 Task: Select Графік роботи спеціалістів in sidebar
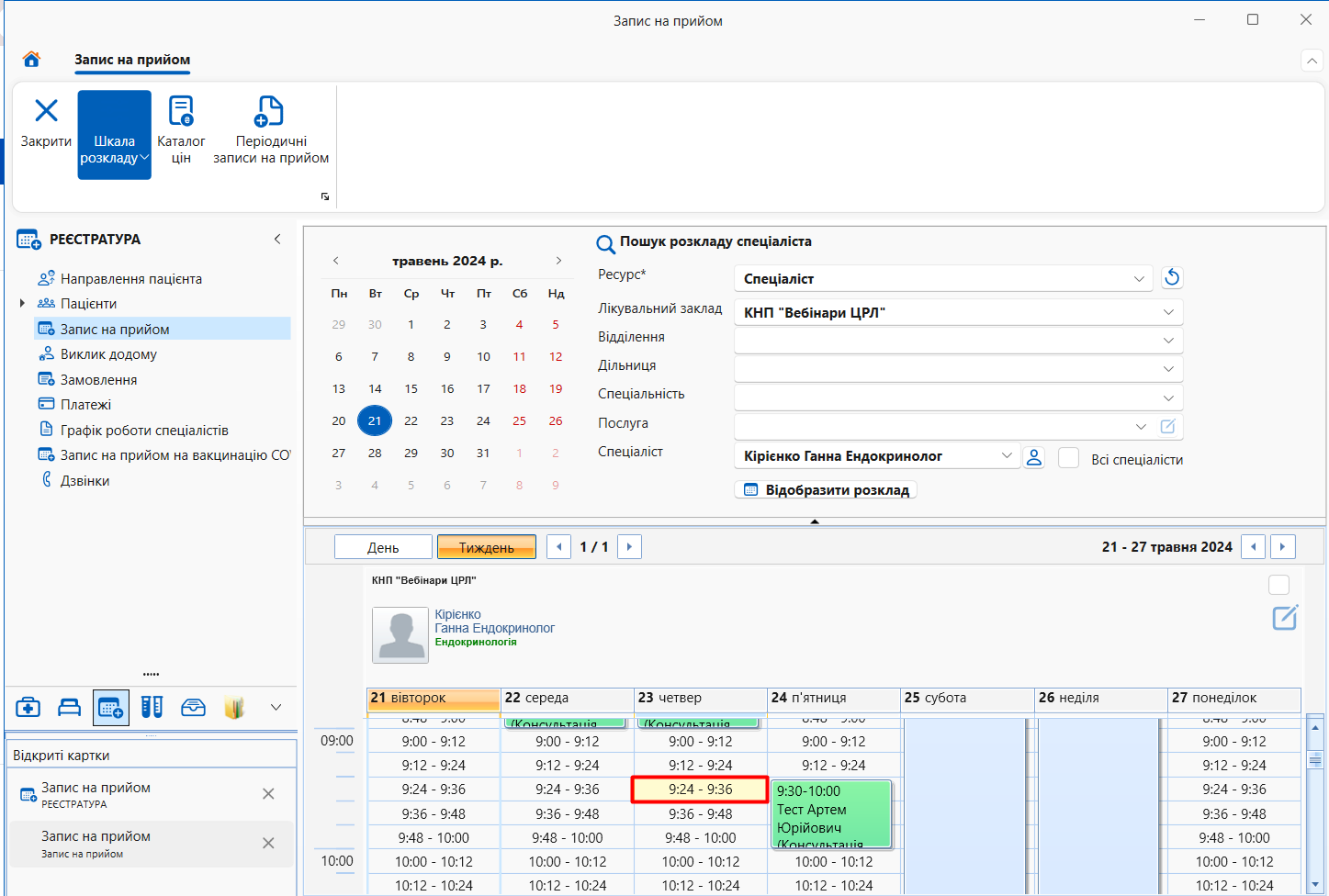click(x=144, y=430)
